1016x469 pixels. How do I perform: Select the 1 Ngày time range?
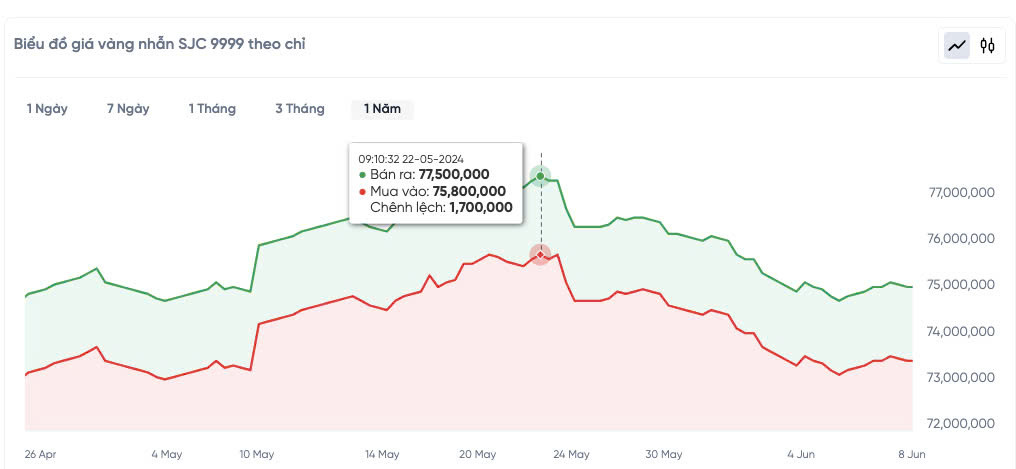point(47,109)
